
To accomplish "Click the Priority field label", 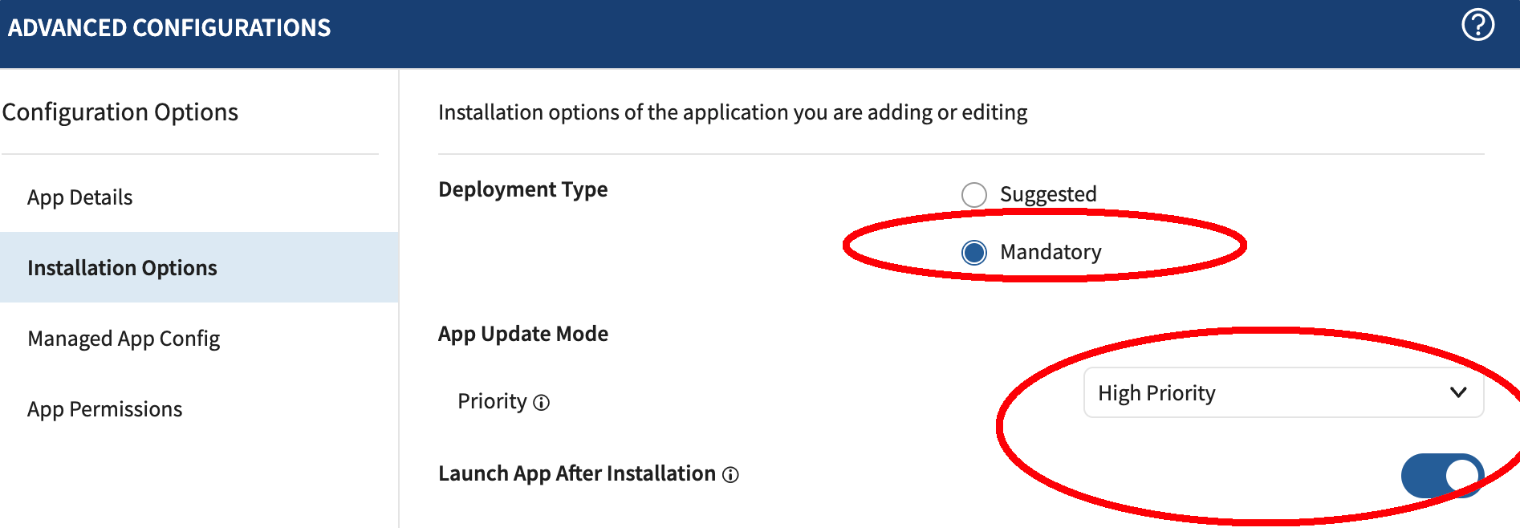I will coord(492,401).
